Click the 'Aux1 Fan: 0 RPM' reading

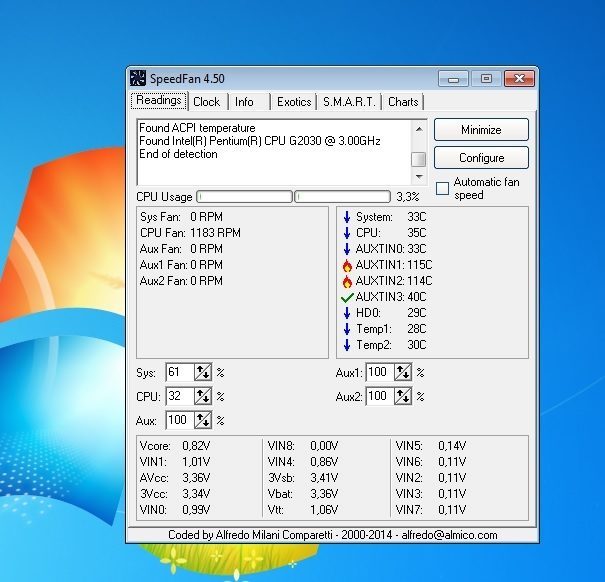pos(181,265)
